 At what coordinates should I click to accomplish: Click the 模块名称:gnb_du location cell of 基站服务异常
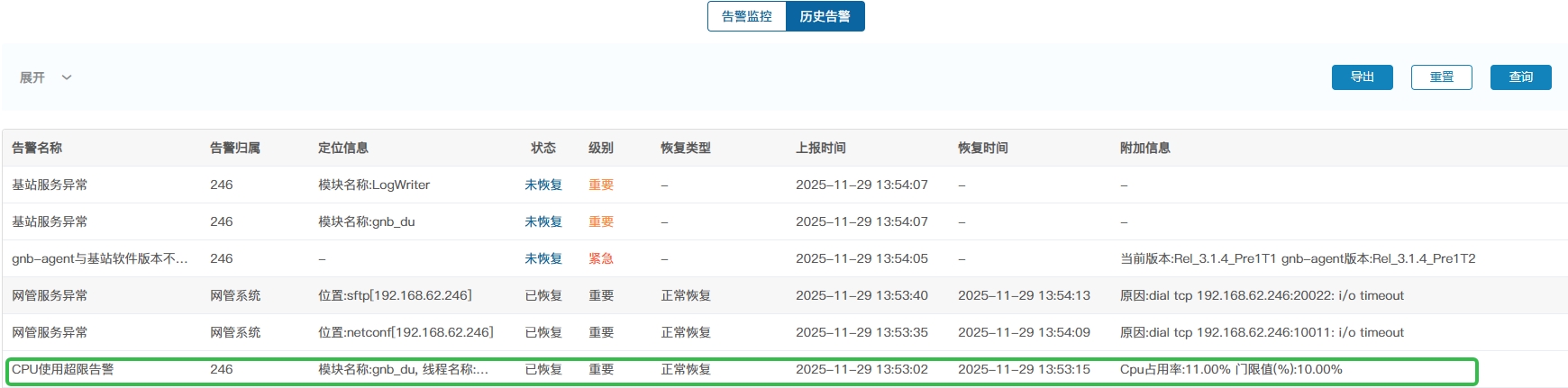click(366, 221)
